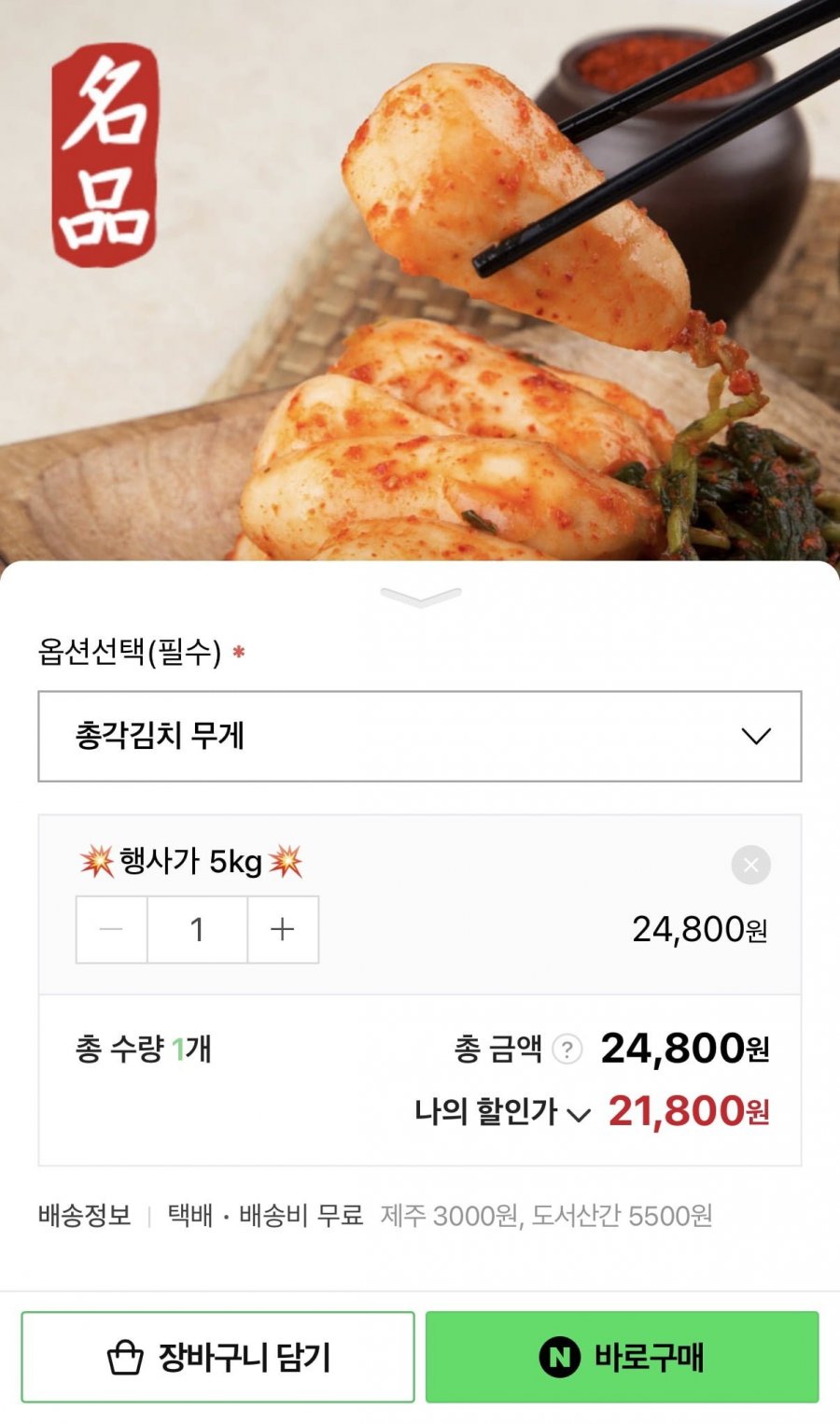
Task: Click the quantity input field showing 1
Action: tap(197, 929)
